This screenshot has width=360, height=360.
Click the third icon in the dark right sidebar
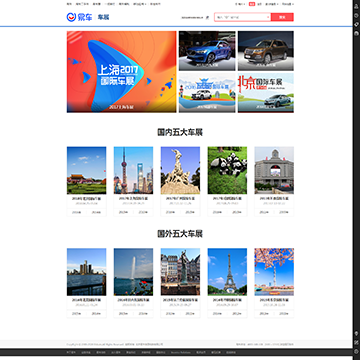click(x=356, y=24)
